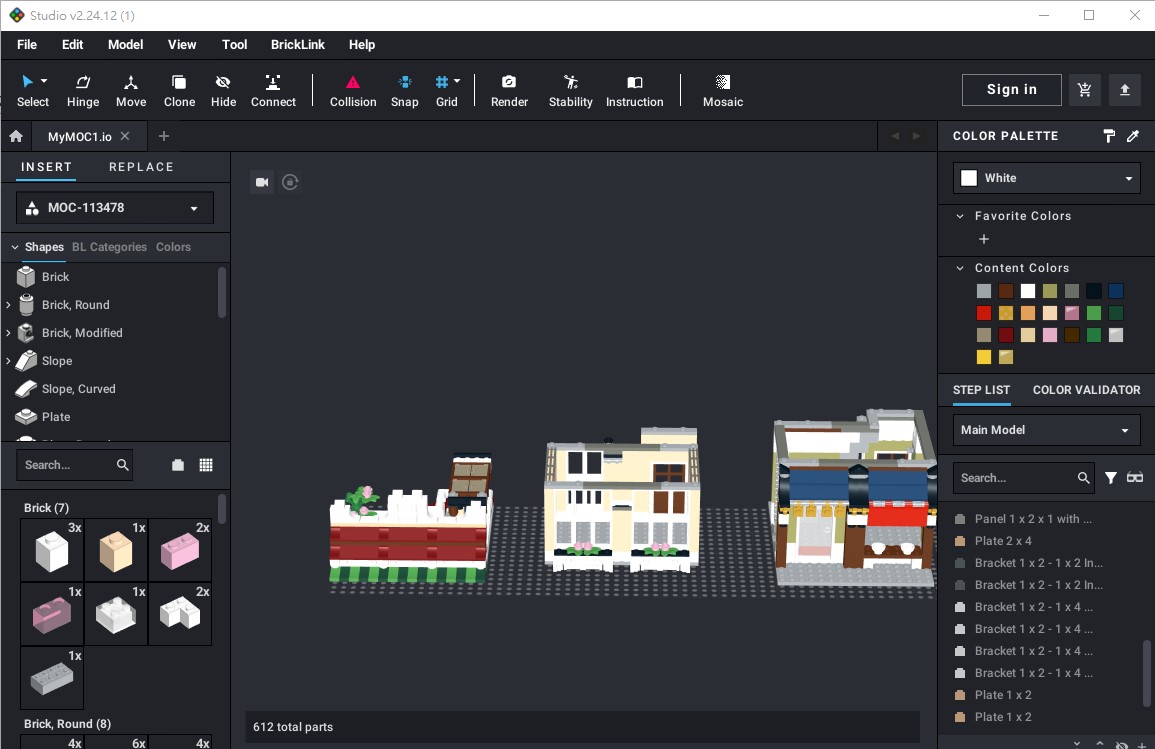Image resolution: width=1155 pixels, height=749 pixels.
Task: Open the White color dropdown
Action: [x=1046, y=178]
